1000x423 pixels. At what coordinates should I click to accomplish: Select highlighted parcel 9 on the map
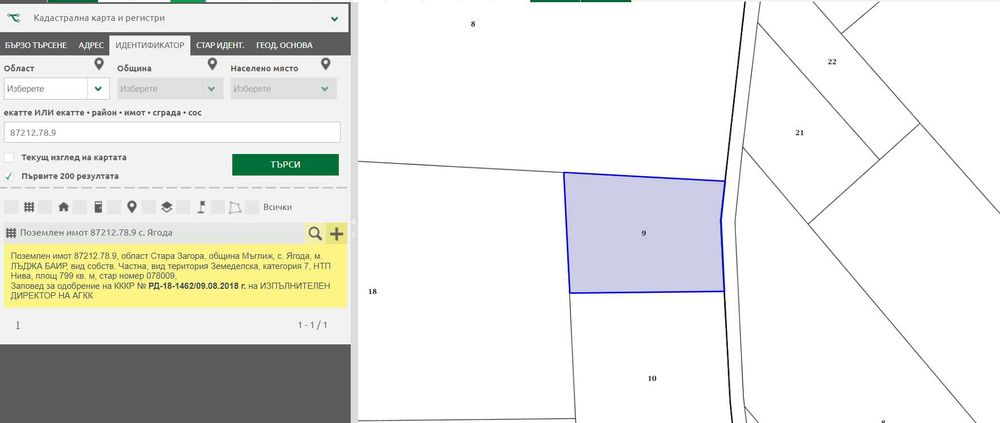point(643,234)
